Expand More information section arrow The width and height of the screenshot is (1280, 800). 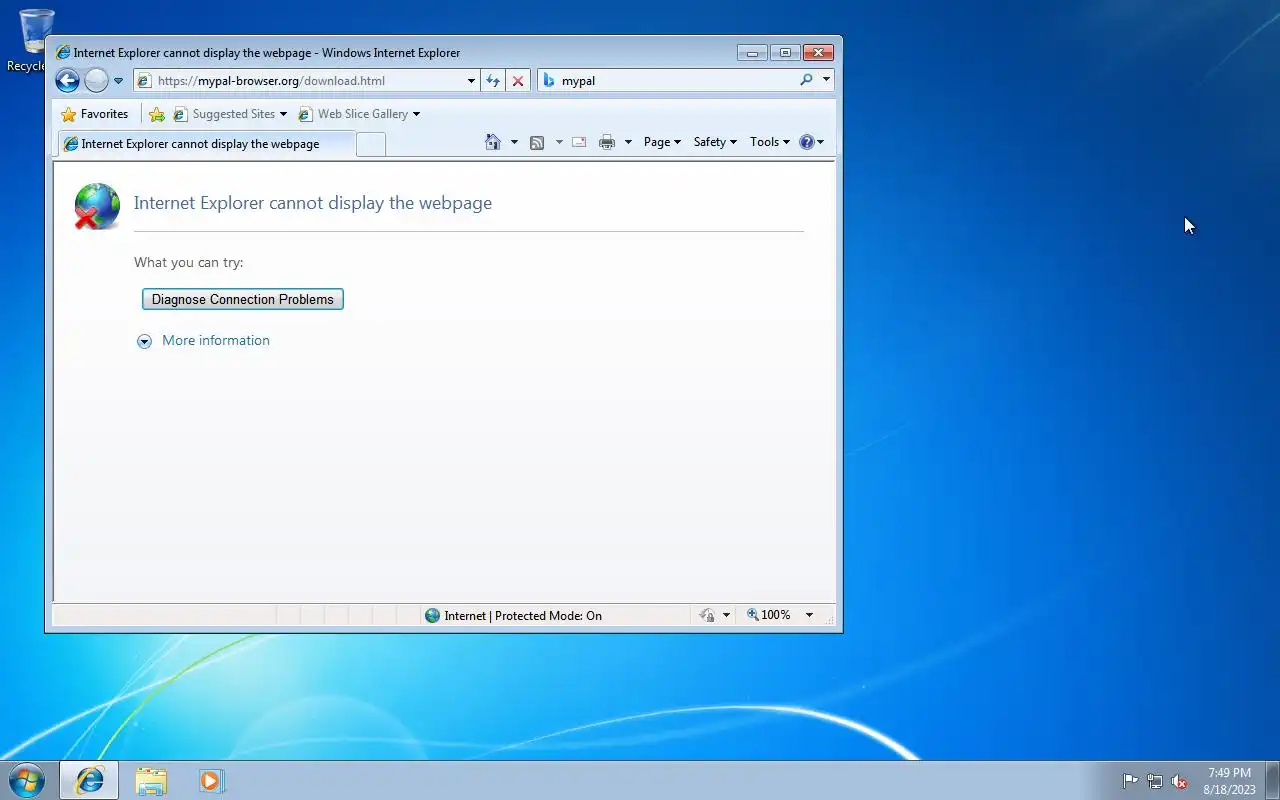click(144, 341)
